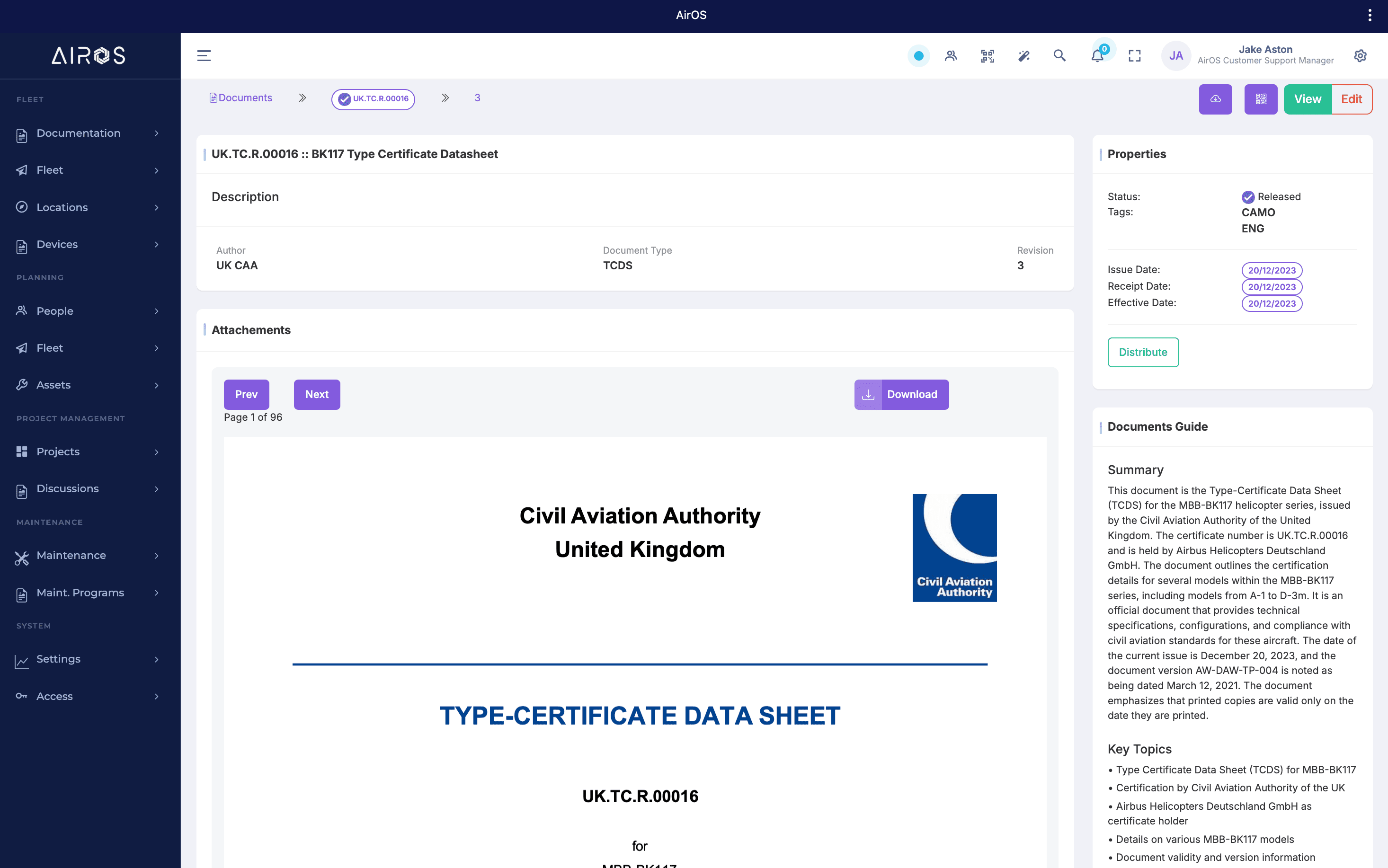The width and height of the screenshot is (1388, 868).
Task: Click the purple QR code button above Properties
Action: pyautogui.click(x=1261, y=99)
